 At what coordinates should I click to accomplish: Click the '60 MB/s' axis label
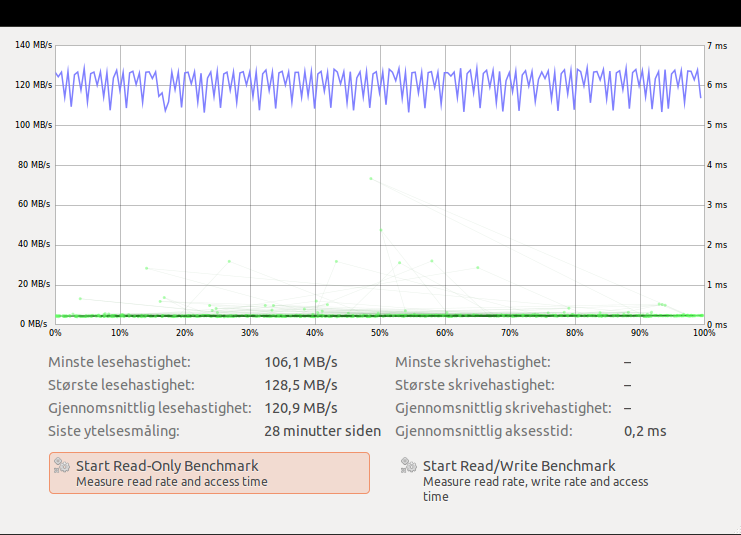pyautogui.click(x=34, y=204)
